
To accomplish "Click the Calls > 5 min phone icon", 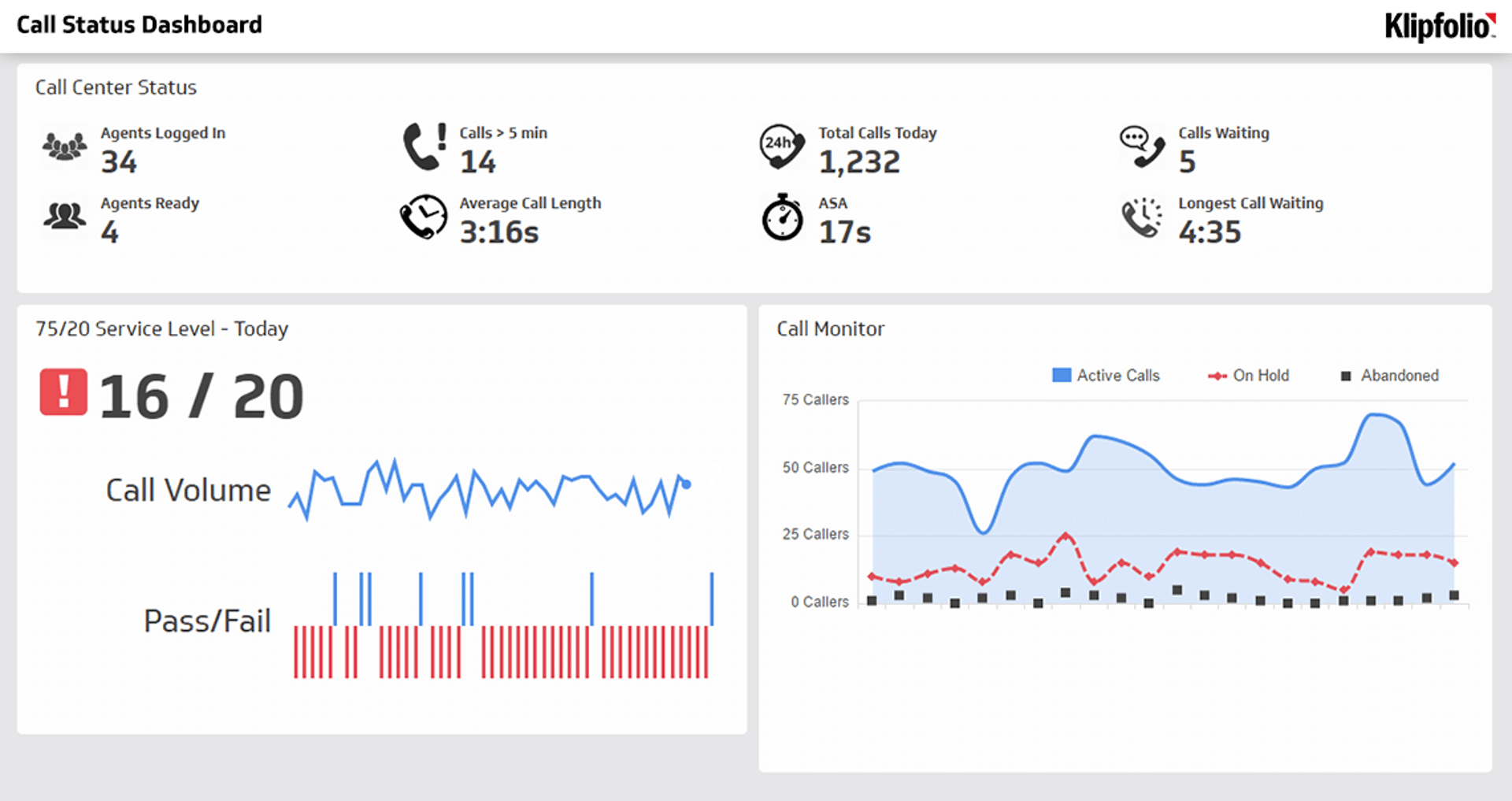I will [422, 146].
